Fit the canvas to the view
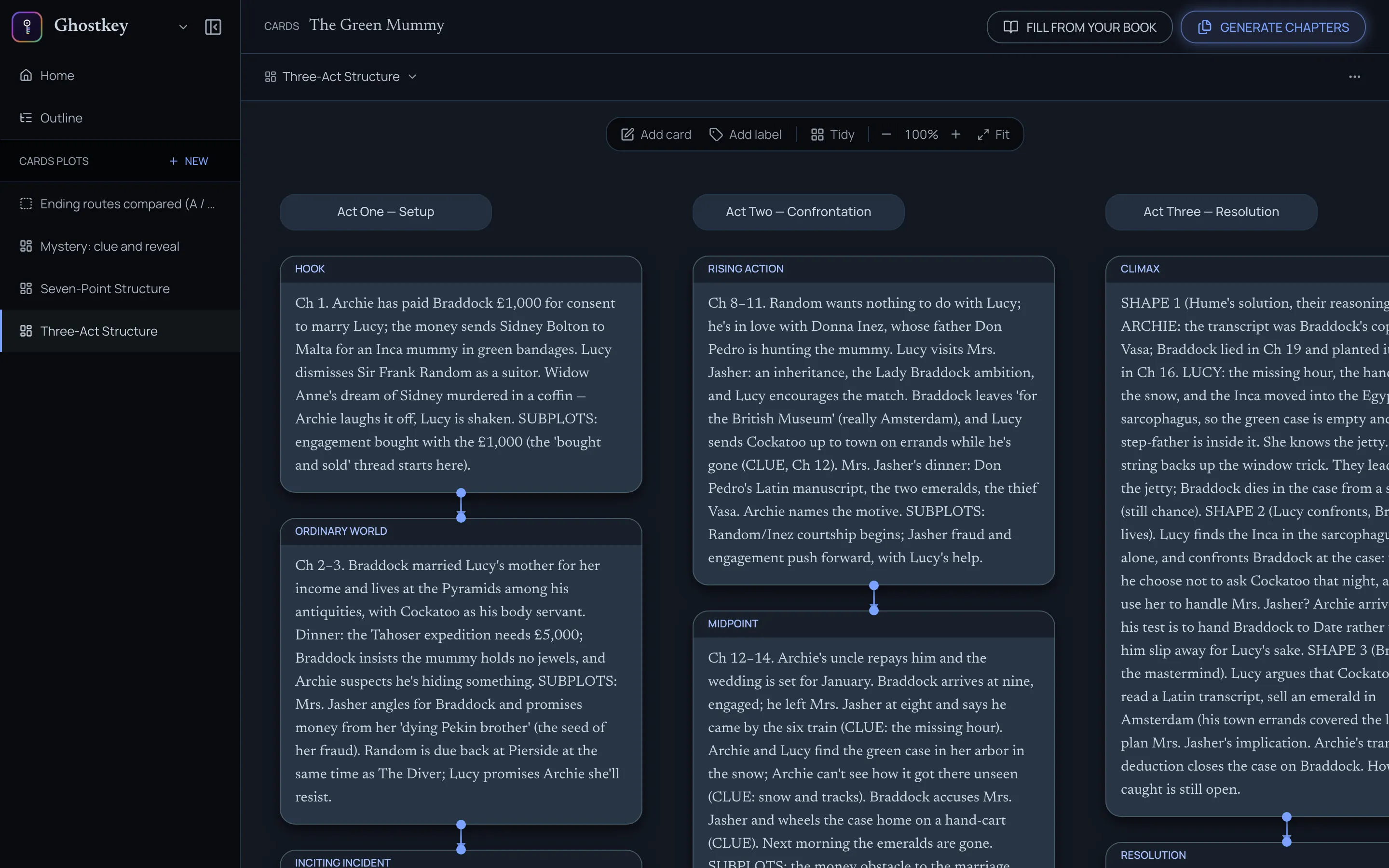The height and width of the screenshot is (868, 1389). (x=994, y=135)
